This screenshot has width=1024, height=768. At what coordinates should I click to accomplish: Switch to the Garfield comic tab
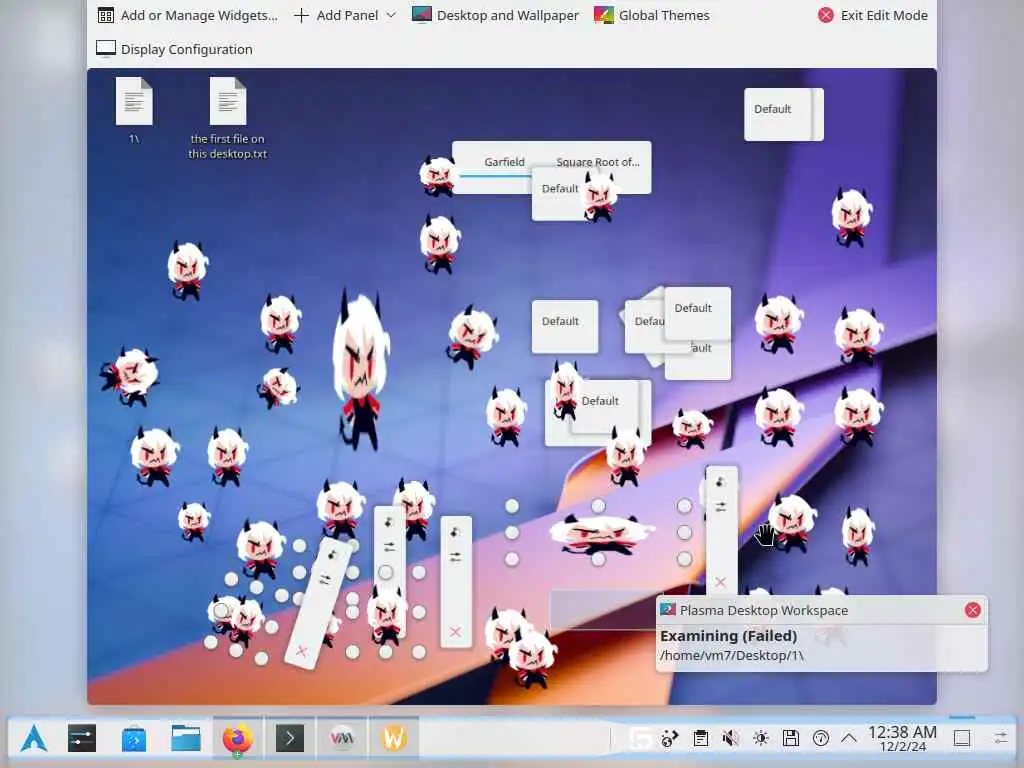(504, 162)
